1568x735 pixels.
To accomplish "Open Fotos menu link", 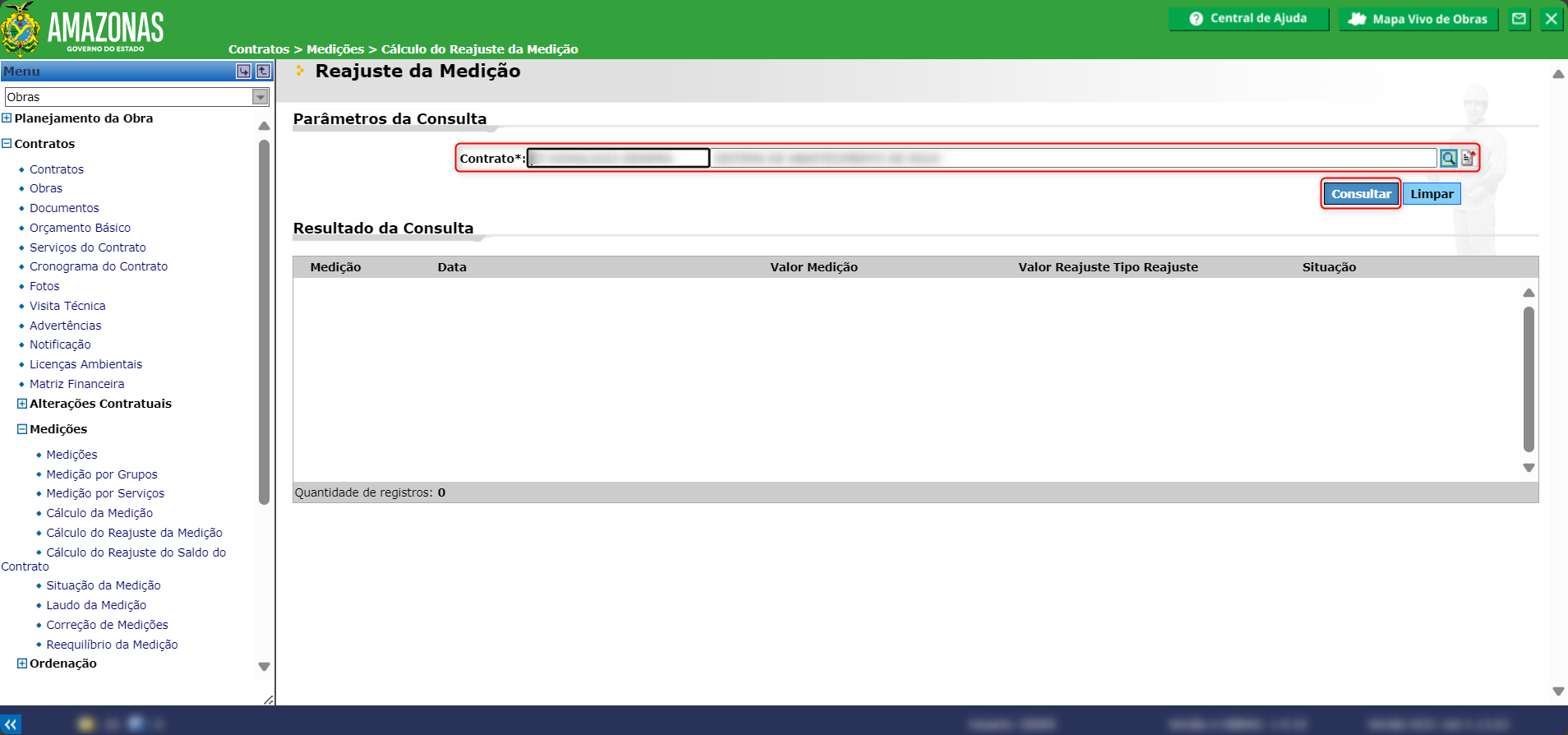I will (x=44, y=286).
